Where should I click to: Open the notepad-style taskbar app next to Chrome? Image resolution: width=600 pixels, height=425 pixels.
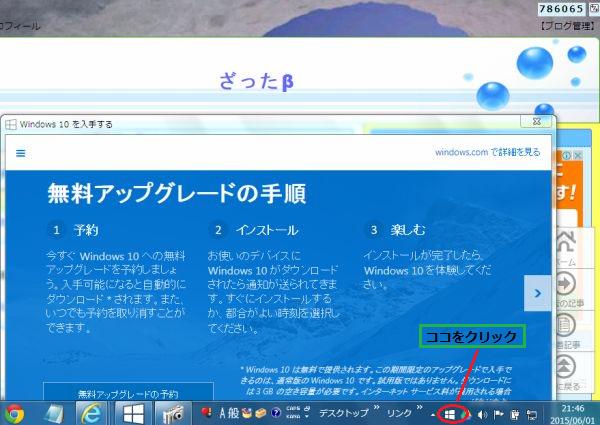pos(54,414)
